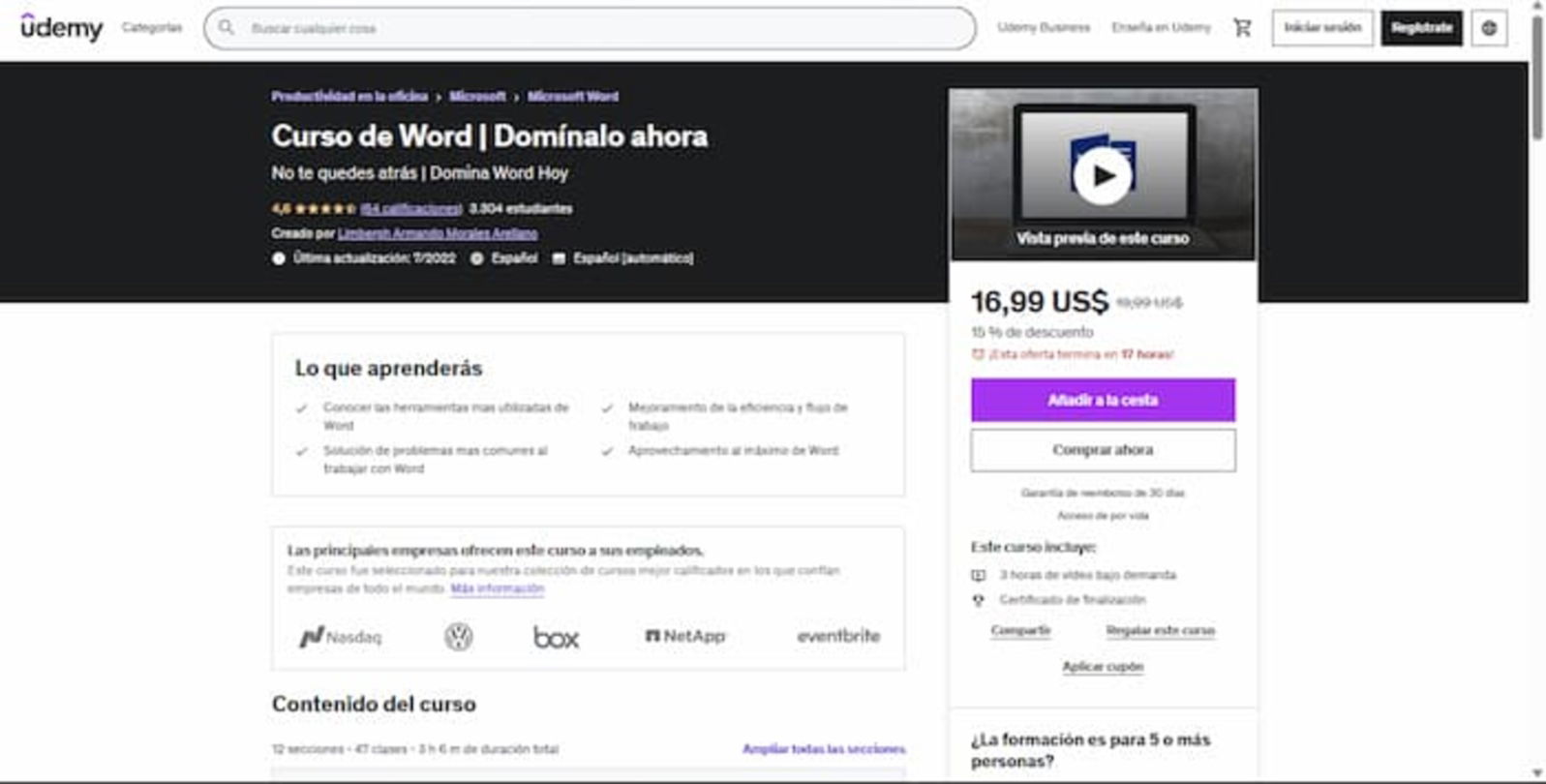Click the NetApp logo
The image size is (1546, 784).
pyautogui.click(x=684, y=636)
